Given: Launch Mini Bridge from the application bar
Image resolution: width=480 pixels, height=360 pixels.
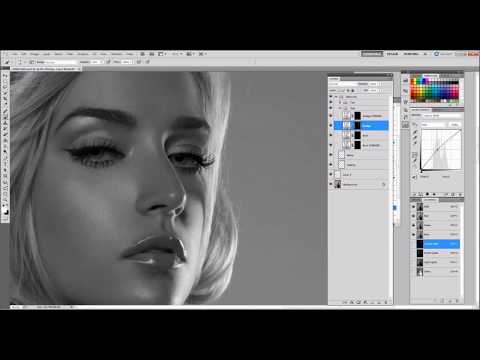Looking at the screenshot, I should pos(152,54).
